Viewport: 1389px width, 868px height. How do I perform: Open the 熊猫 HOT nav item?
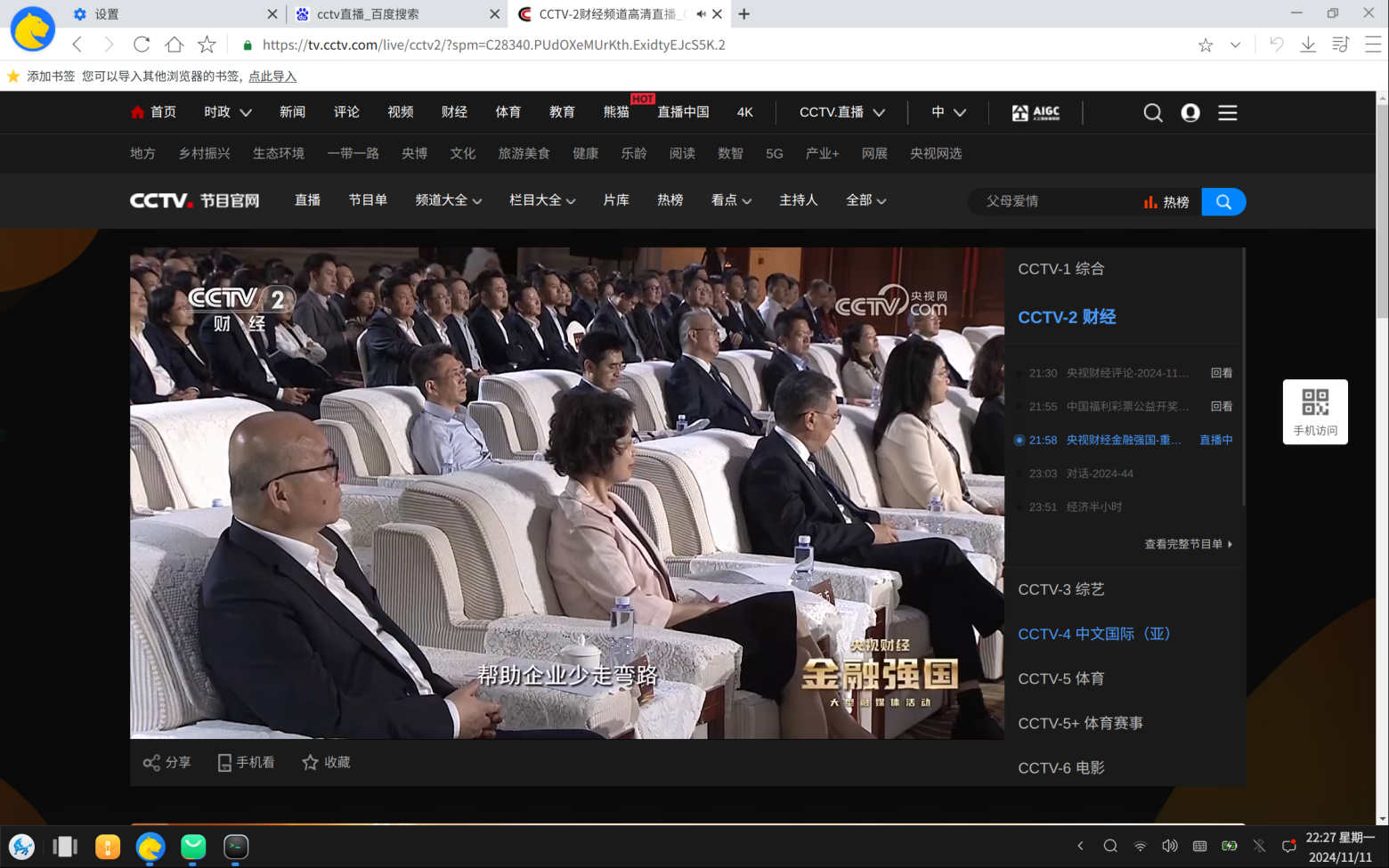(x=617, y=112)
